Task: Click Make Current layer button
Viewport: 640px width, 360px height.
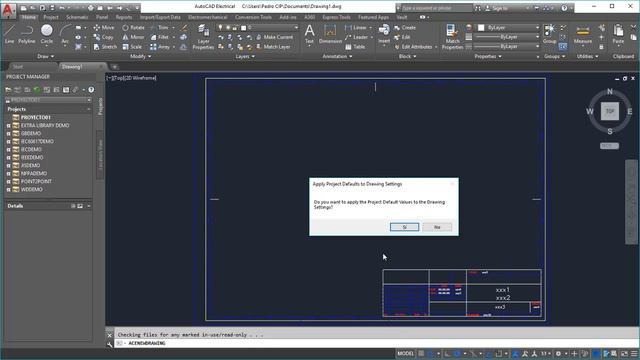Action: pos(274,37)
